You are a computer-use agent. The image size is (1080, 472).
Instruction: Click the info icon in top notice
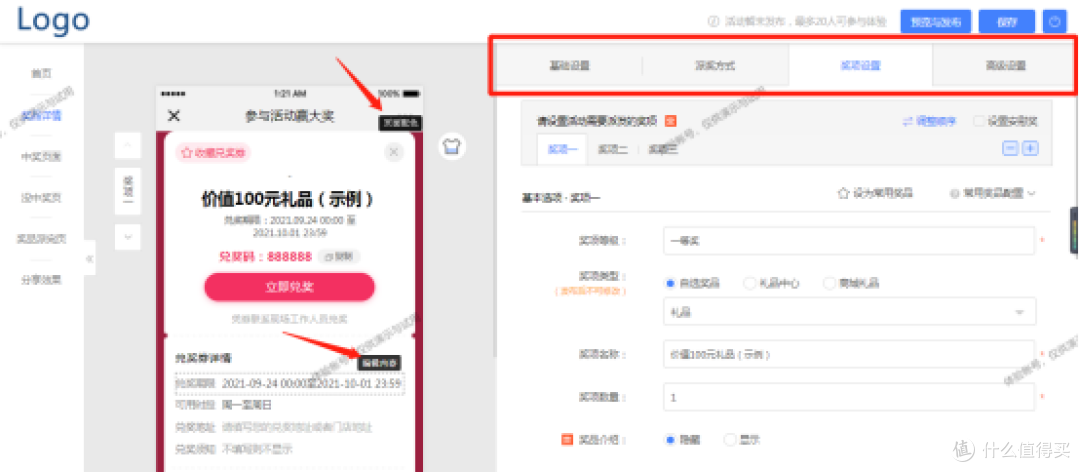pos(714,22)
